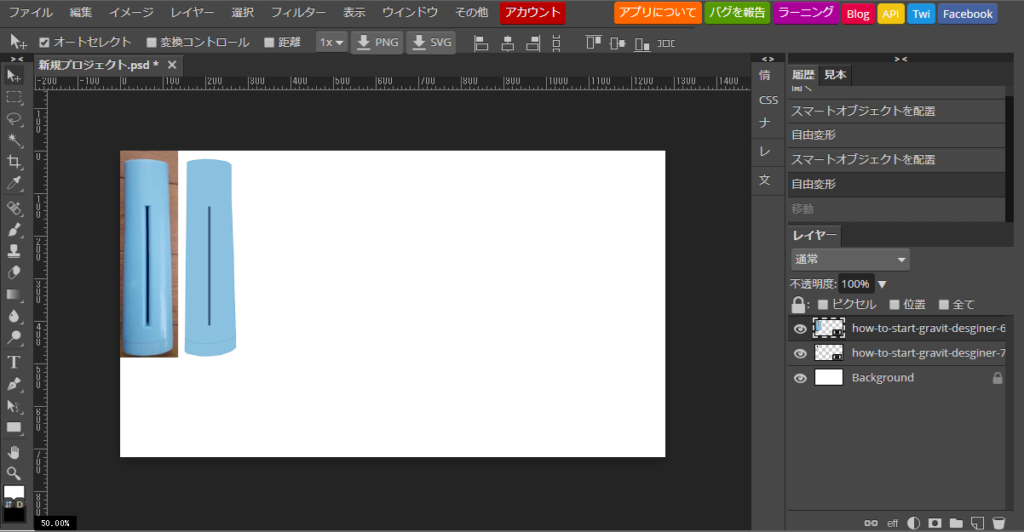Click align horizontal centers icon
This screenshot has width=1024, height=532.
point(507,43)
